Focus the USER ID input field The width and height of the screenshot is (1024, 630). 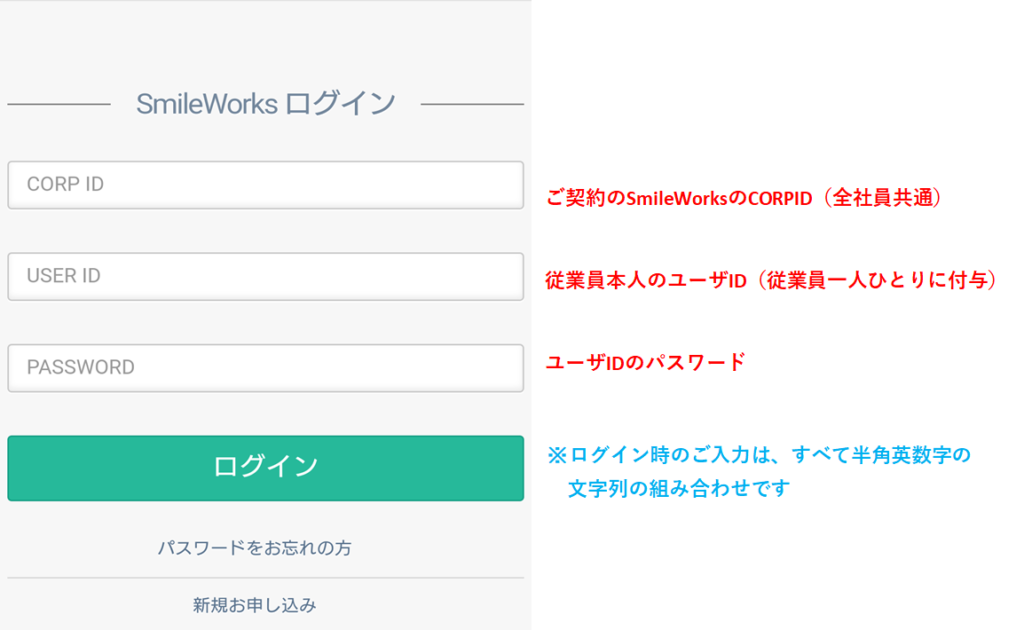[x=265, y=276]
